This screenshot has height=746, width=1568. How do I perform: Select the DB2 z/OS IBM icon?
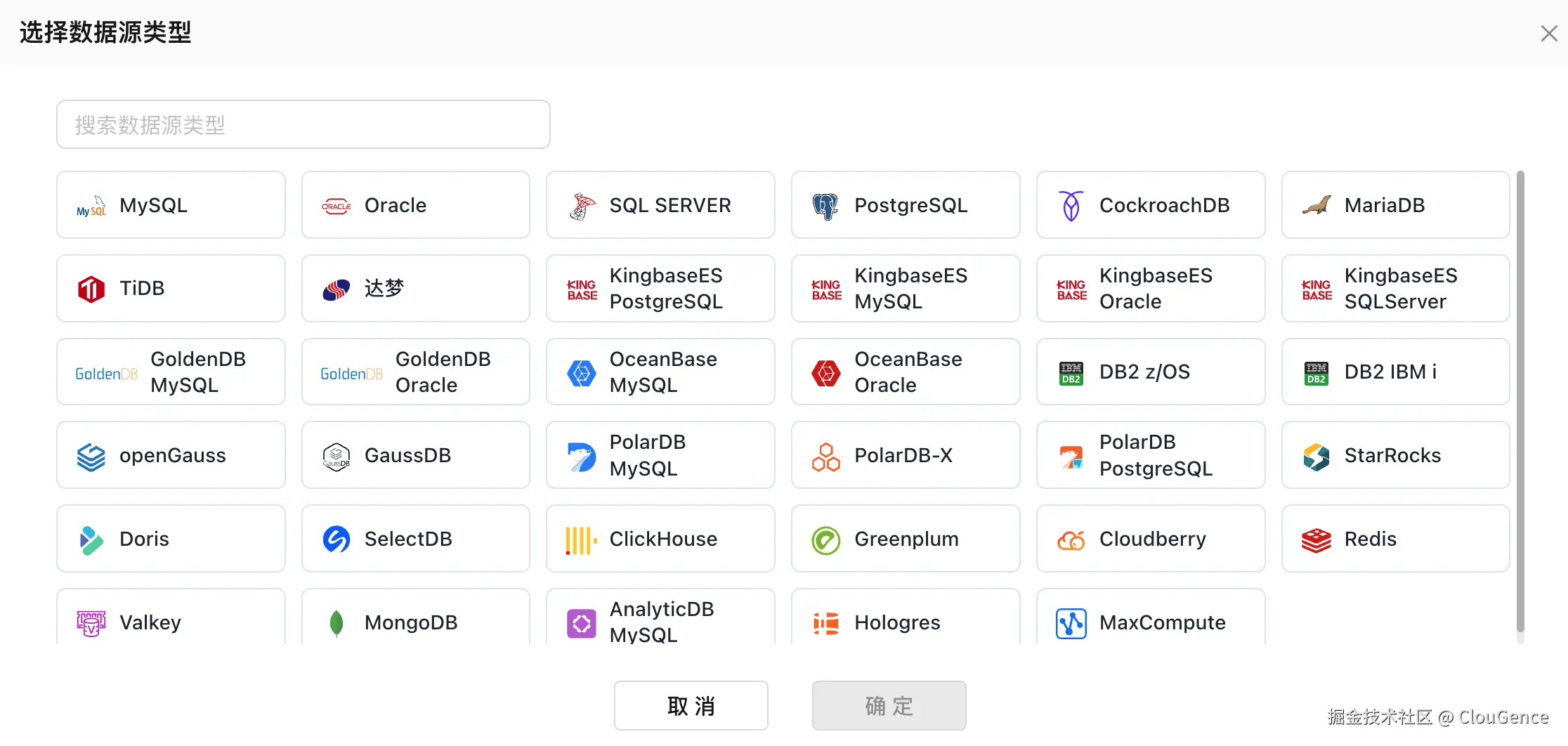pyautogui.click(x=1071, y=373)
